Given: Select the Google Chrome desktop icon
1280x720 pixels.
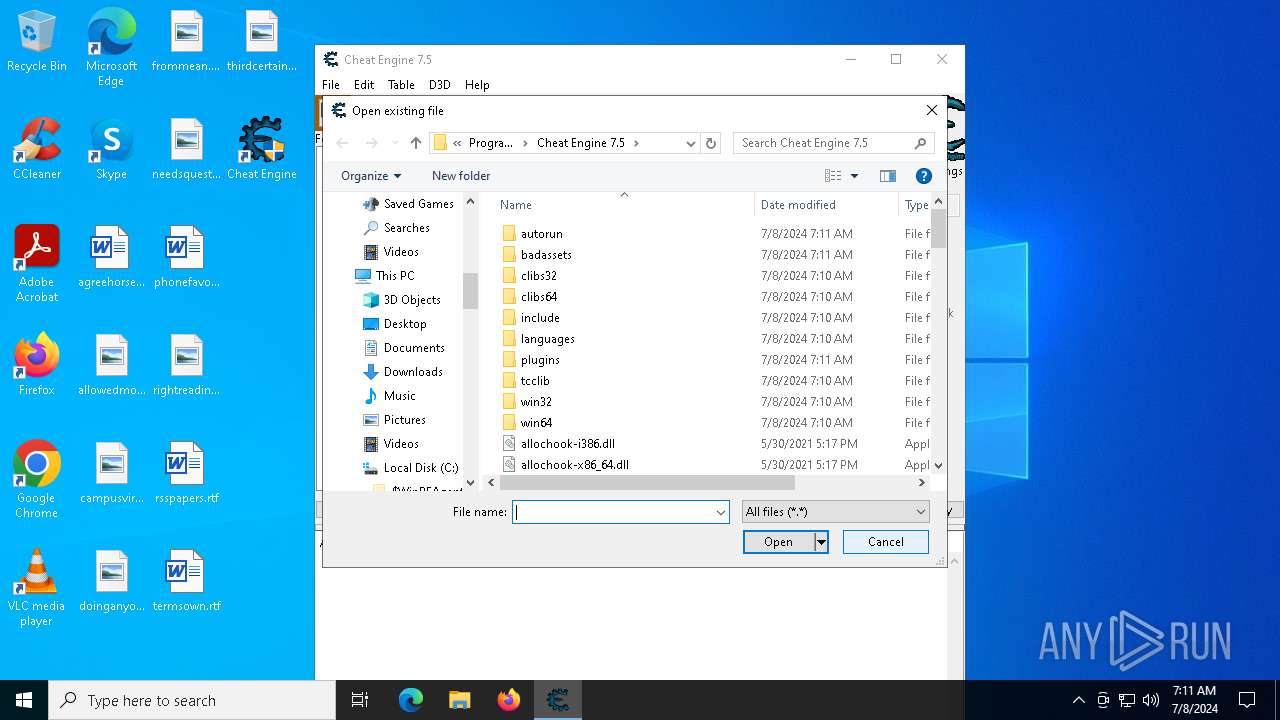Looking at the screenshot, I should (37, 480).
